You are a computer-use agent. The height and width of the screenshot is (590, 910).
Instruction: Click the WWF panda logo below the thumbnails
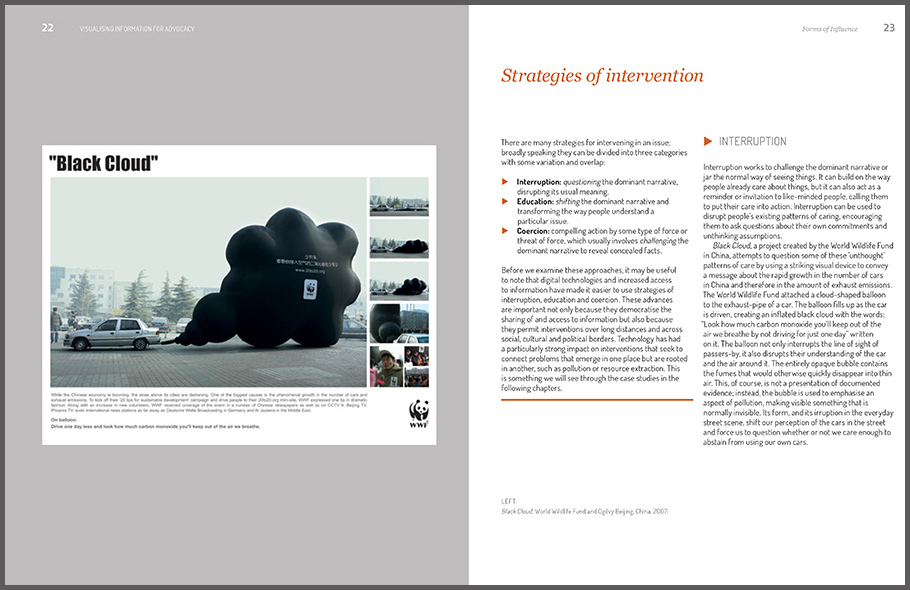click(418, 414)
